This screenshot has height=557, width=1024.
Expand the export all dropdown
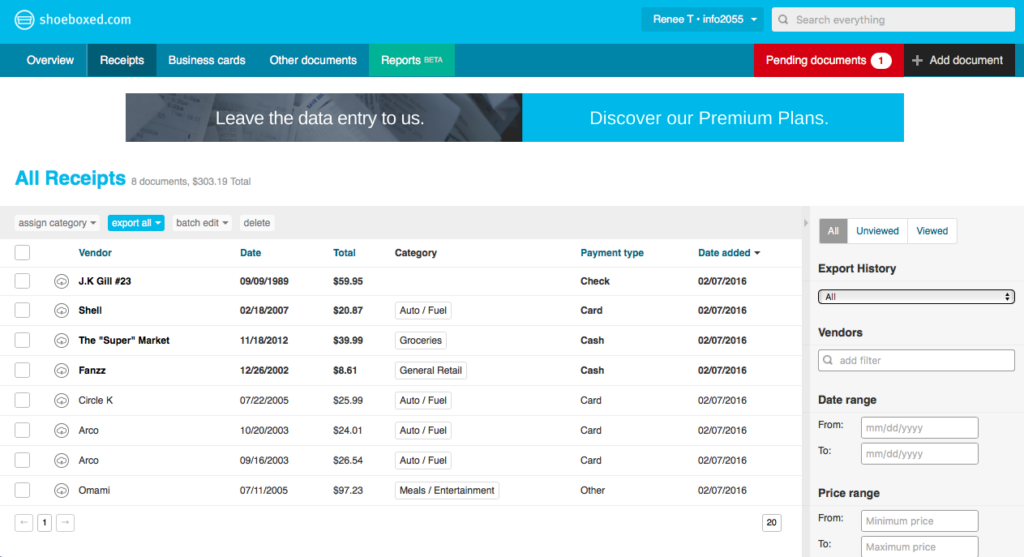pyautogui.click(x=136, y=223)
